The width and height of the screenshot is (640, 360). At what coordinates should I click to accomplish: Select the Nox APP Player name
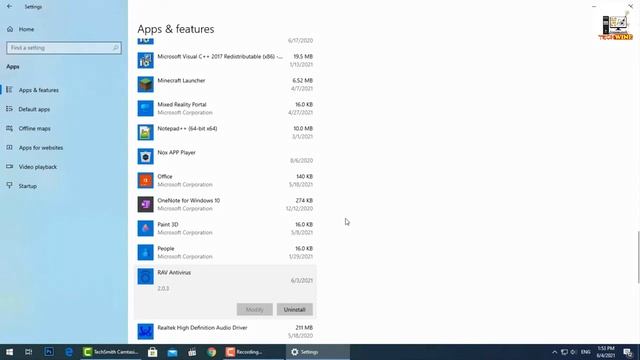tap(176, 152)
